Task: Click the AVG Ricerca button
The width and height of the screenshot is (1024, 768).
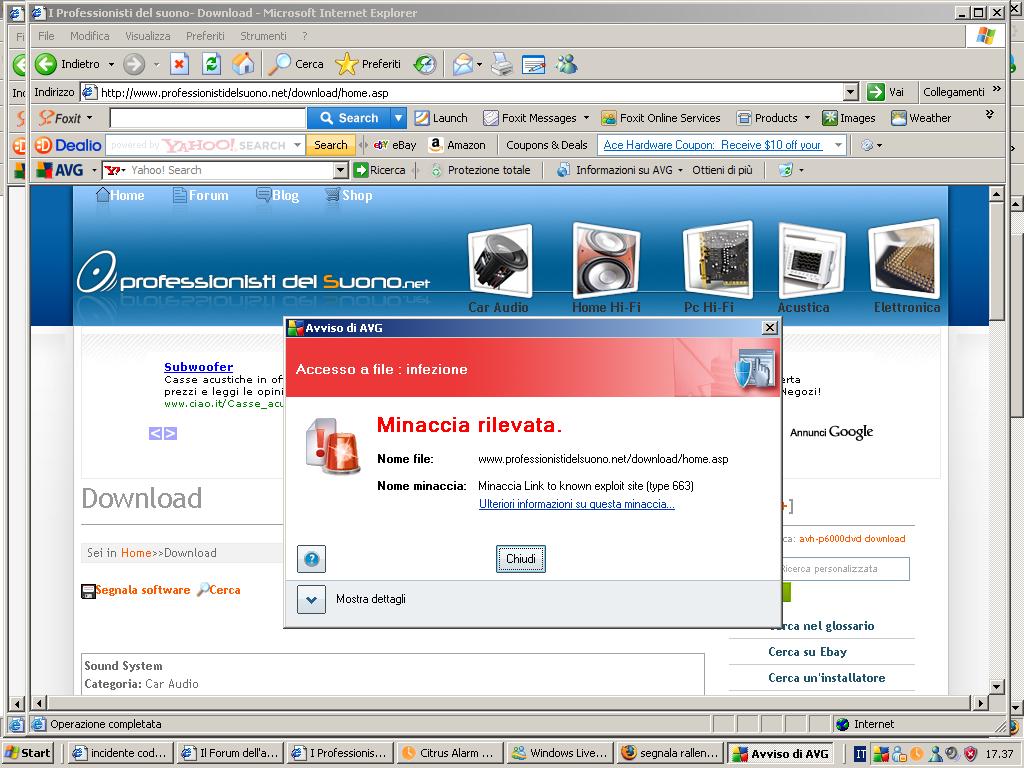Action: click(x=379, y=170)
